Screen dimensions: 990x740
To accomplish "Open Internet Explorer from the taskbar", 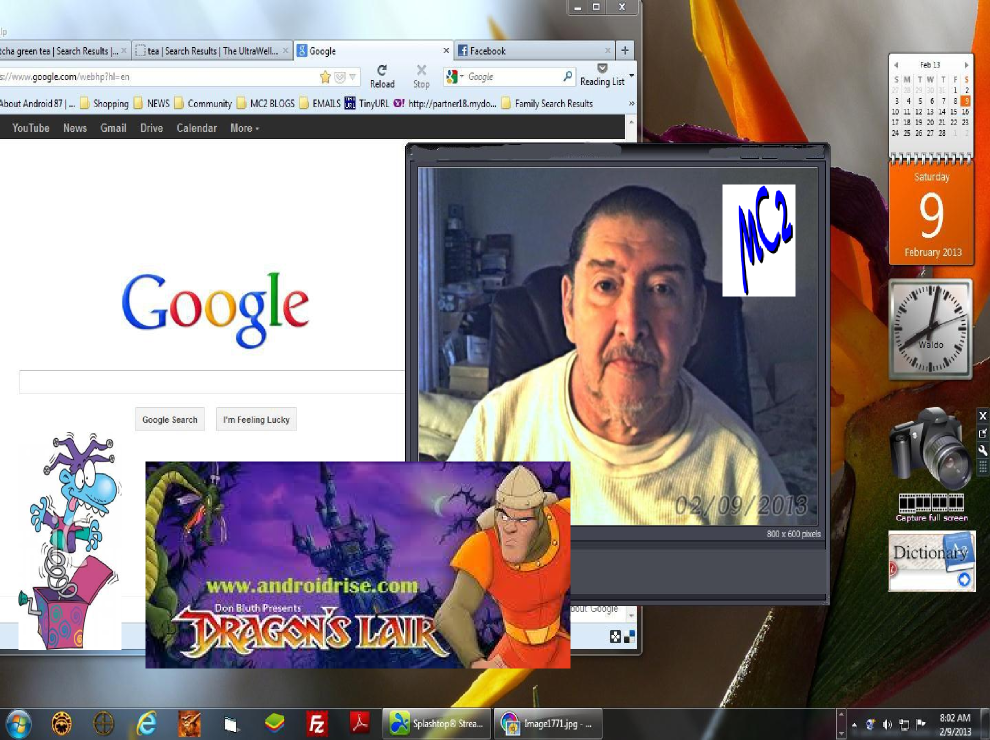I will [x=146, y=724].
